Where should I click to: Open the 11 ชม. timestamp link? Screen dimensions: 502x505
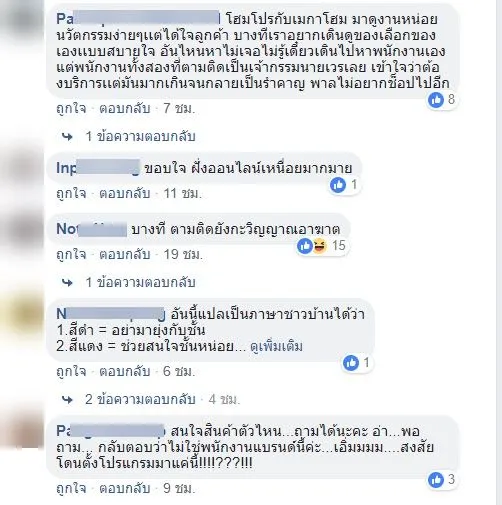tap(183, 194)
